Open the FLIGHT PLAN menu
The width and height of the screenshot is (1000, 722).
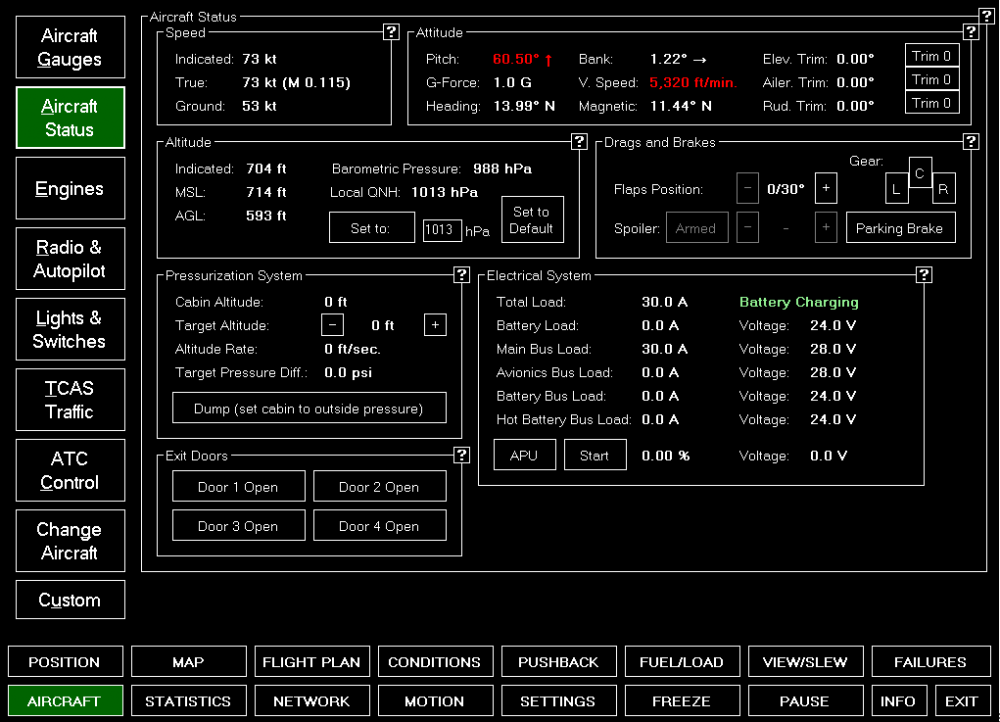311,662
